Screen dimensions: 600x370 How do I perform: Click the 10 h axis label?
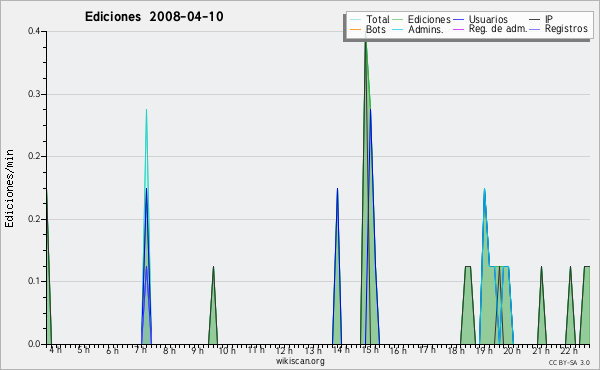click(x=227, y=350)
